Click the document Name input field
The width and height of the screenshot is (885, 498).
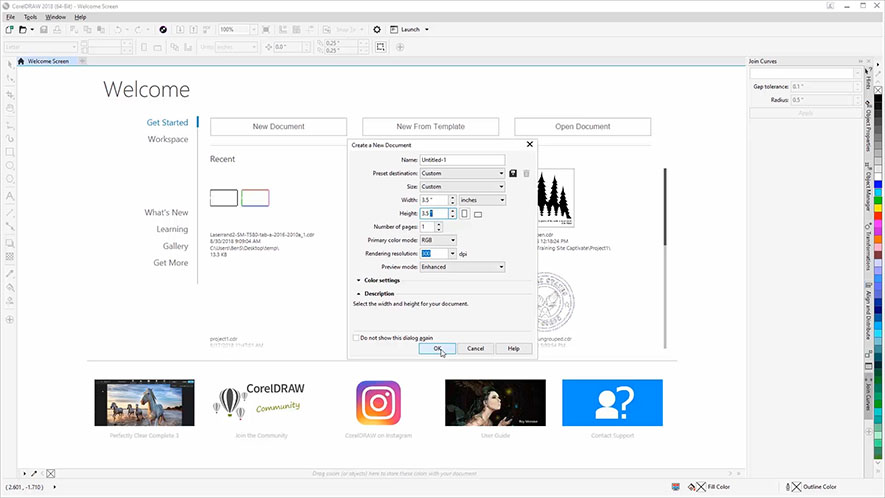(x=462, y=160)
